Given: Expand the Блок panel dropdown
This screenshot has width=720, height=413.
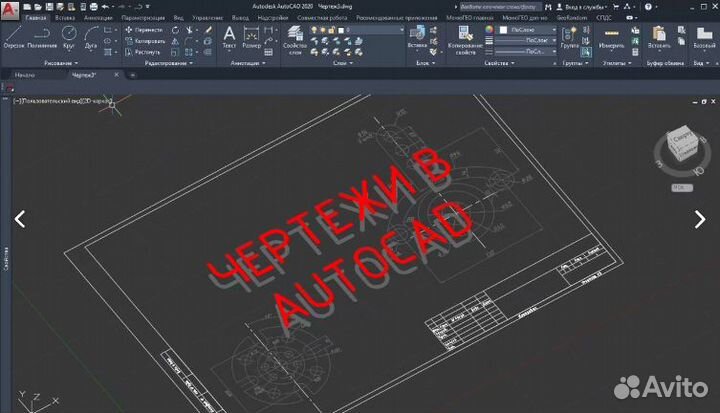Looking at the screenshot, I should pos(426,63).
